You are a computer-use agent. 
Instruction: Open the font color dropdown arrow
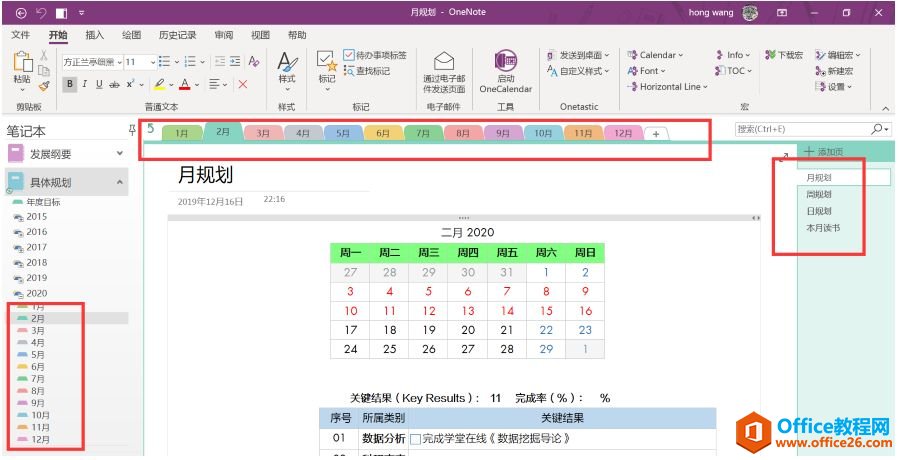pyautogui.click(x=197, y=85)
